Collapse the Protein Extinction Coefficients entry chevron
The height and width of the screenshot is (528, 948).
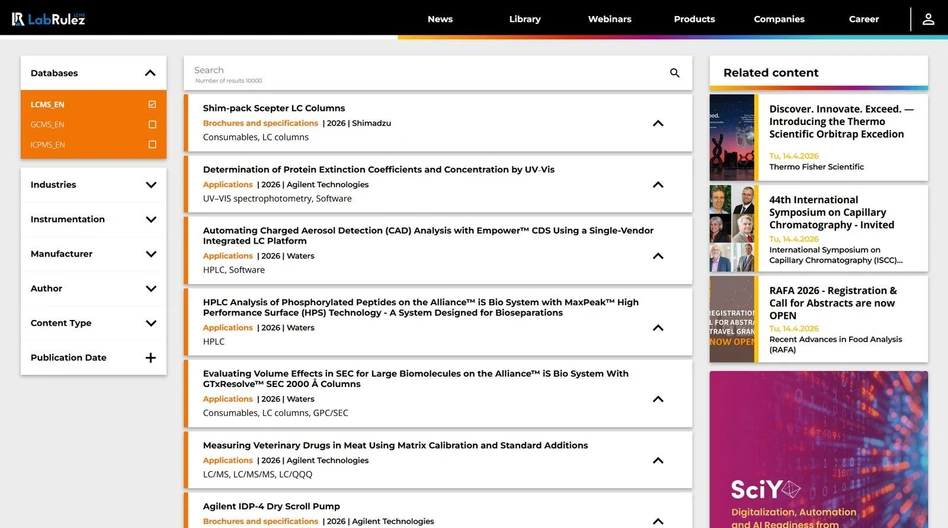coord(658,184)
